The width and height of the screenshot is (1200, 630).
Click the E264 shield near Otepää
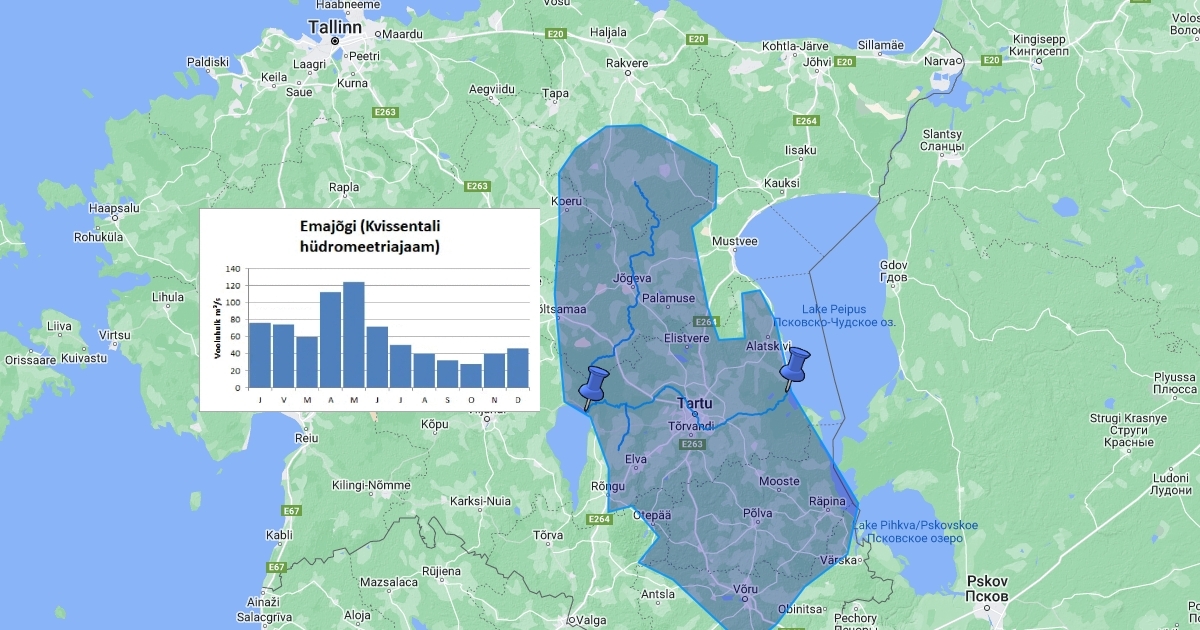(599, 519)
